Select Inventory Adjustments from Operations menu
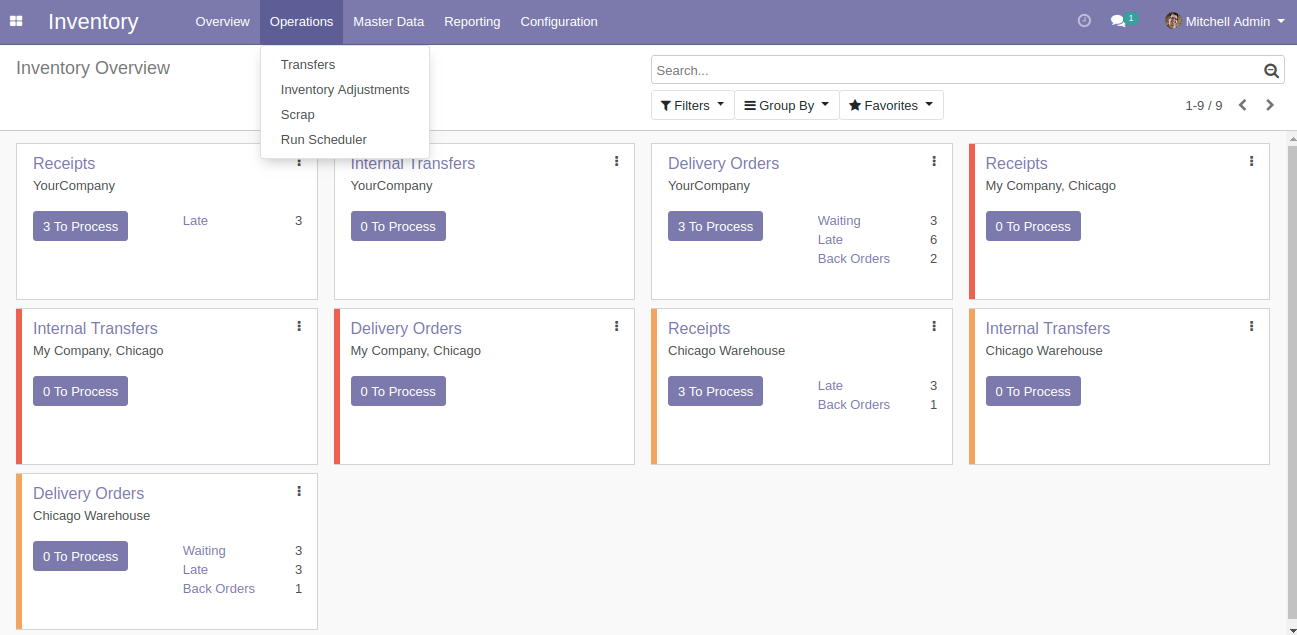Image resolution: width=1297 pixels, height=635 pixels. [x=345, y=90]
